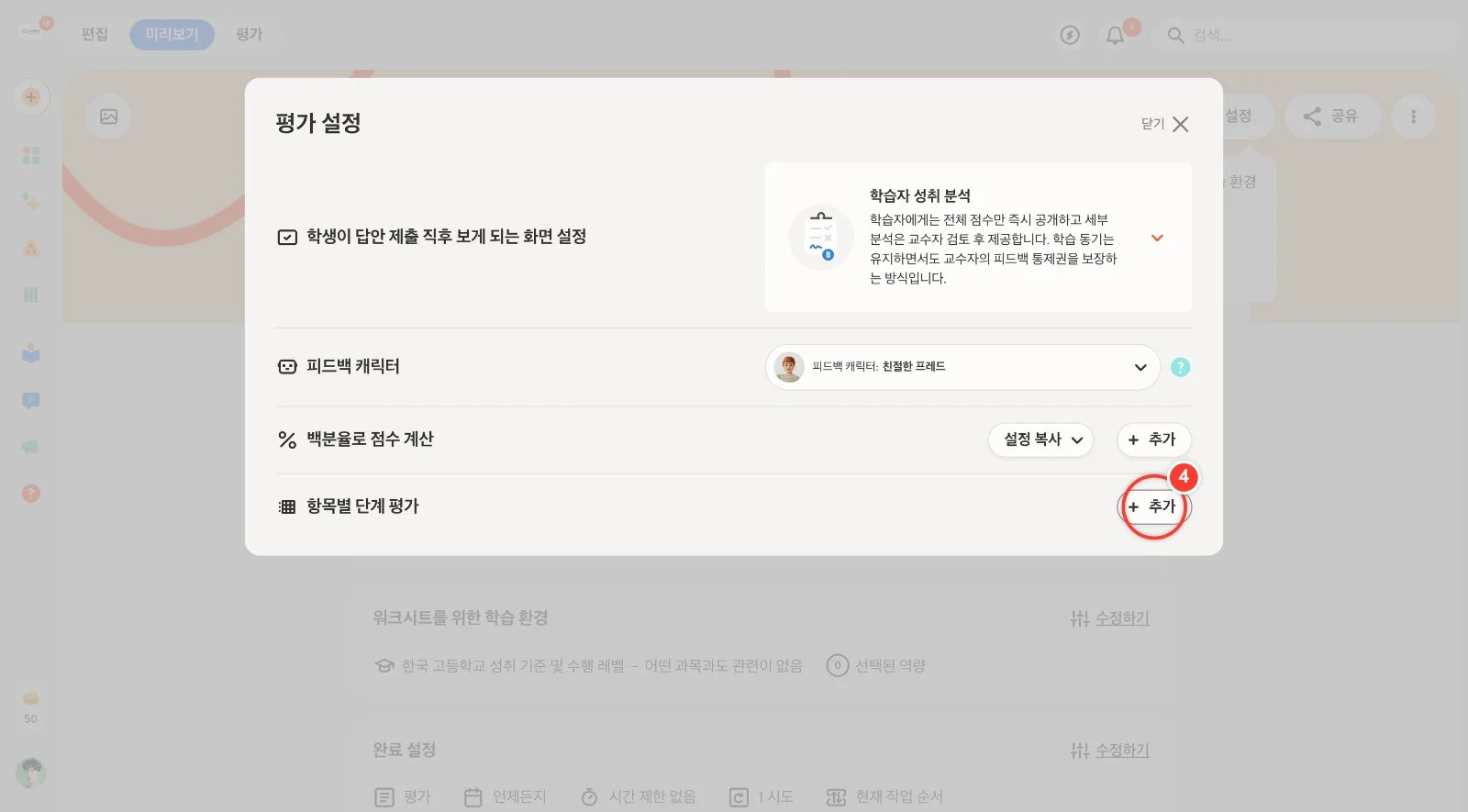Click the 선택된 역량 text
This screenshot has height=812, width=1468.
[890, 665]
